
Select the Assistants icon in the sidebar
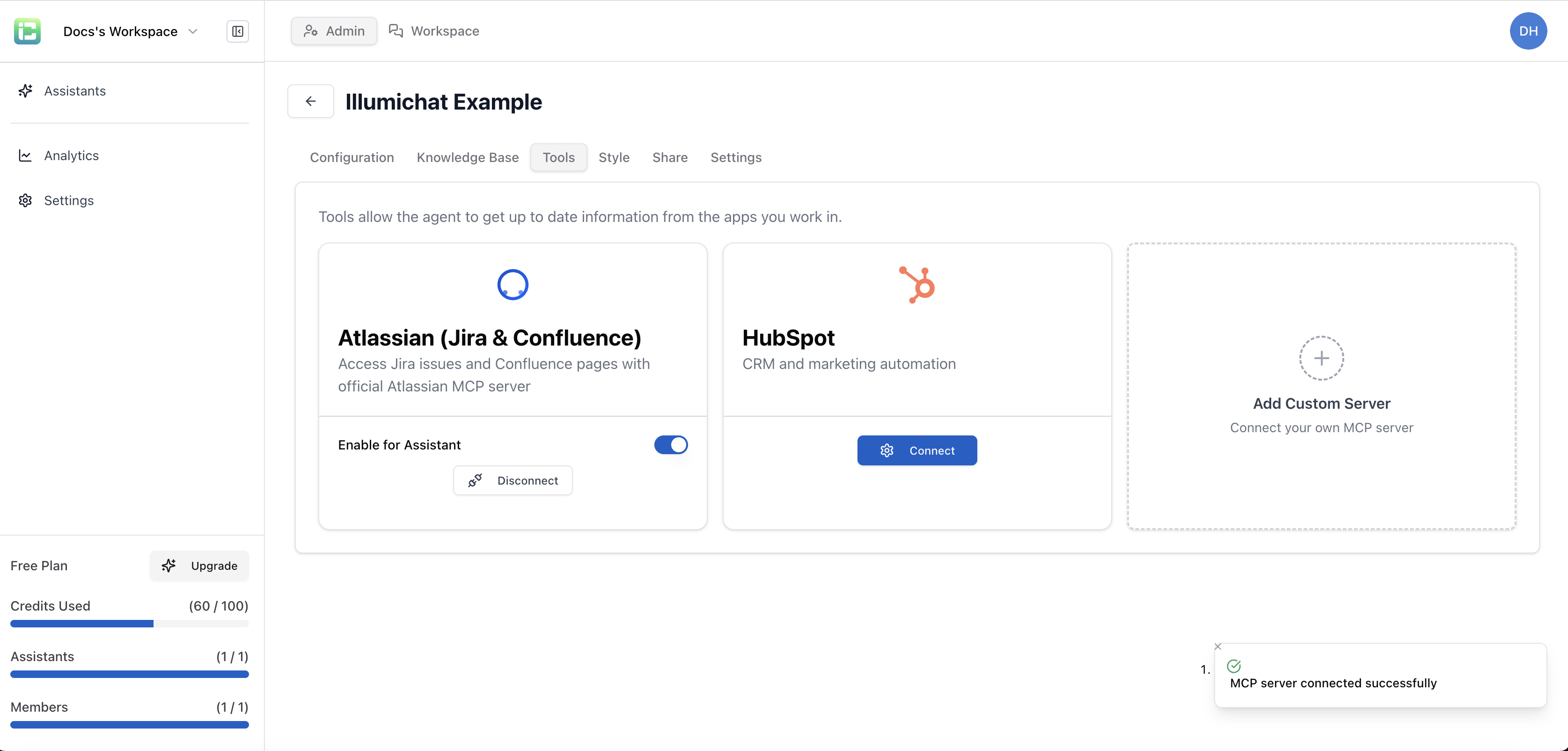tap(25, 91)
